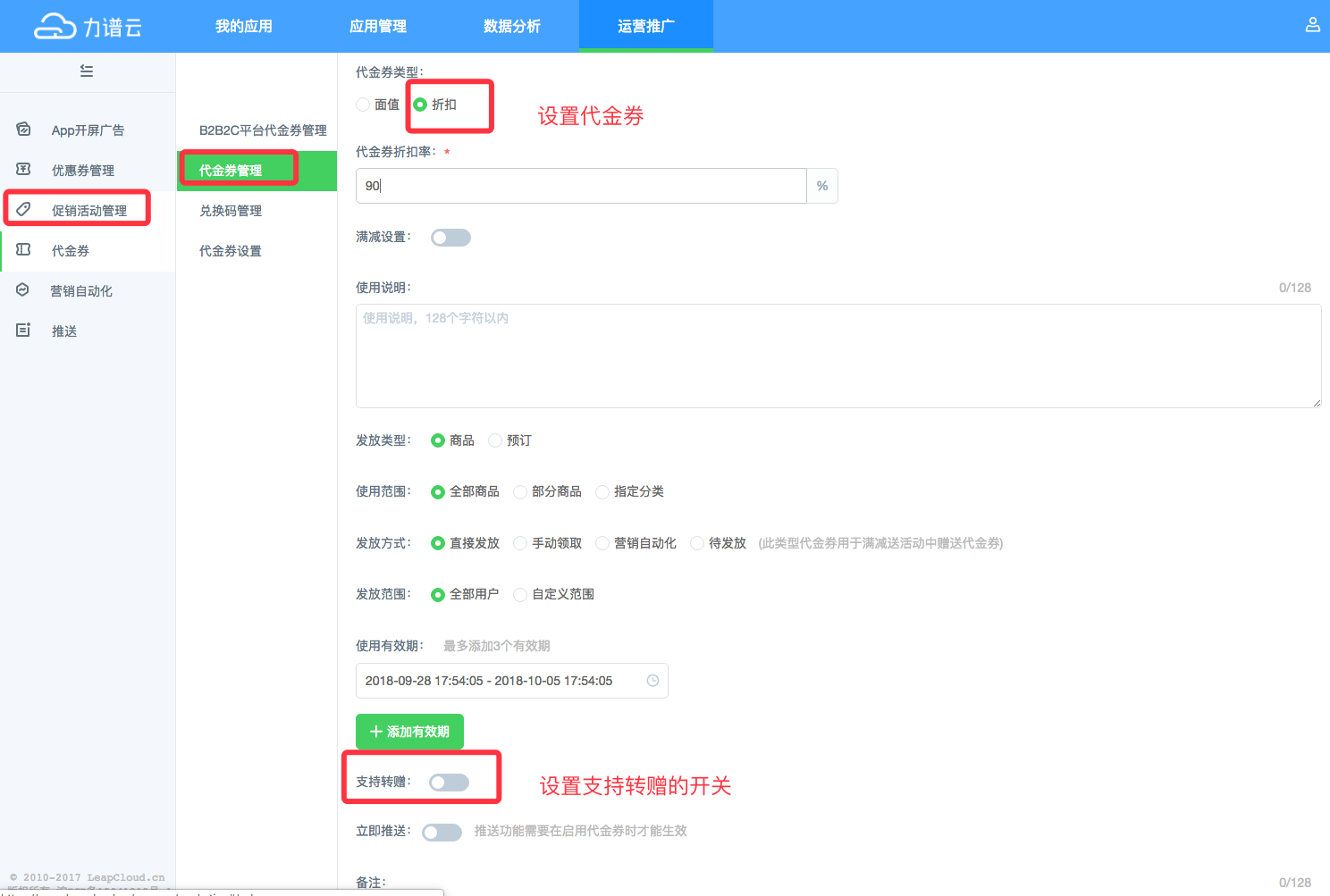The height and width of the screenshot is (896, 1330).
Task: Go to App开屏广告 in the sidebar
Action: 88,130
